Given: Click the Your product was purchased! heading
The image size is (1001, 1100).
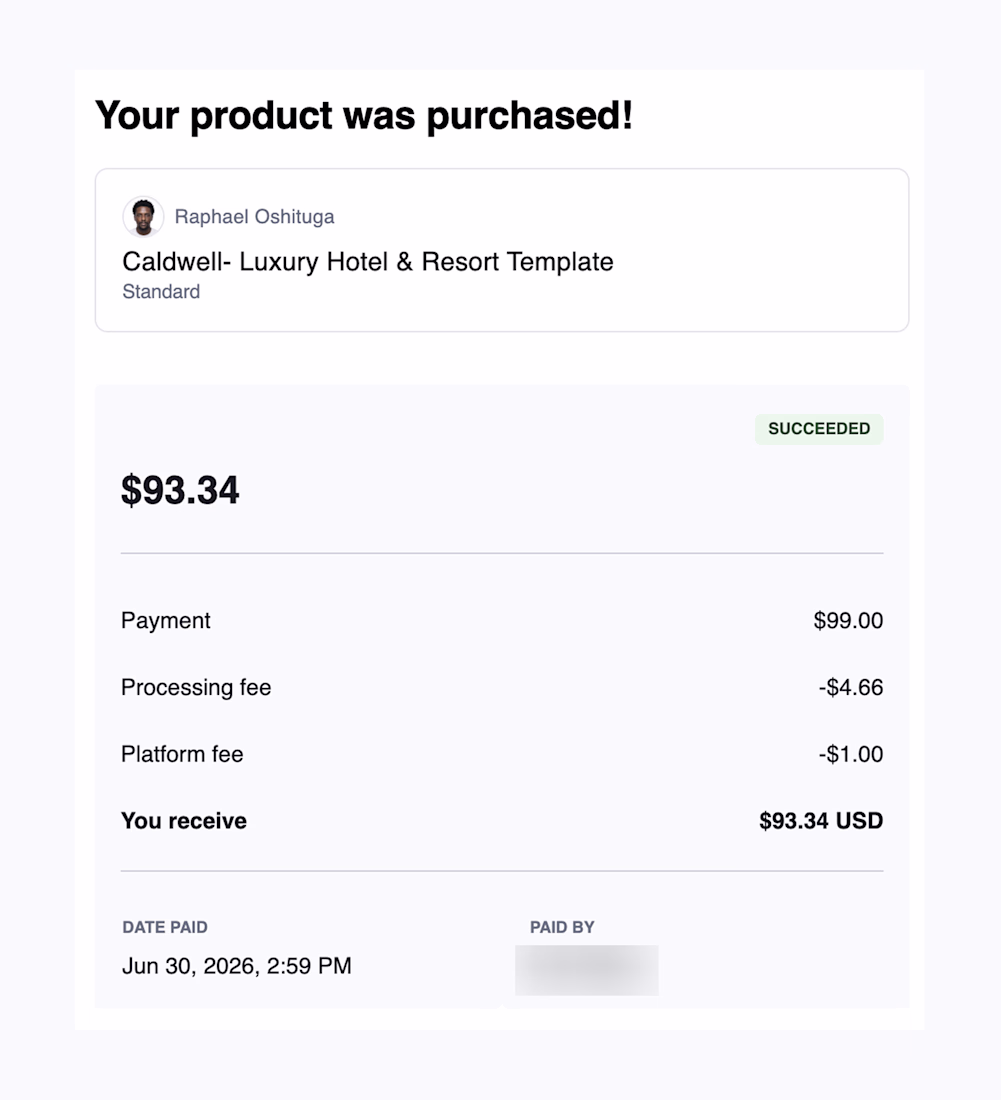Looking at the screenshot, I should pos(364,116).
